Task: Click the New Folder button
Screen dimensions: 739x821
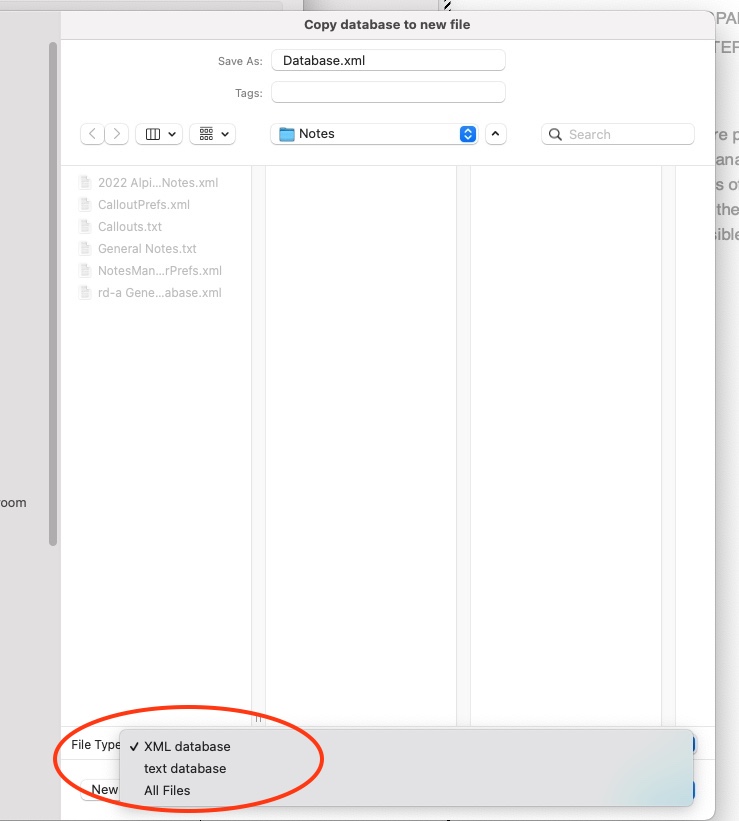Action: click(102, 790)
